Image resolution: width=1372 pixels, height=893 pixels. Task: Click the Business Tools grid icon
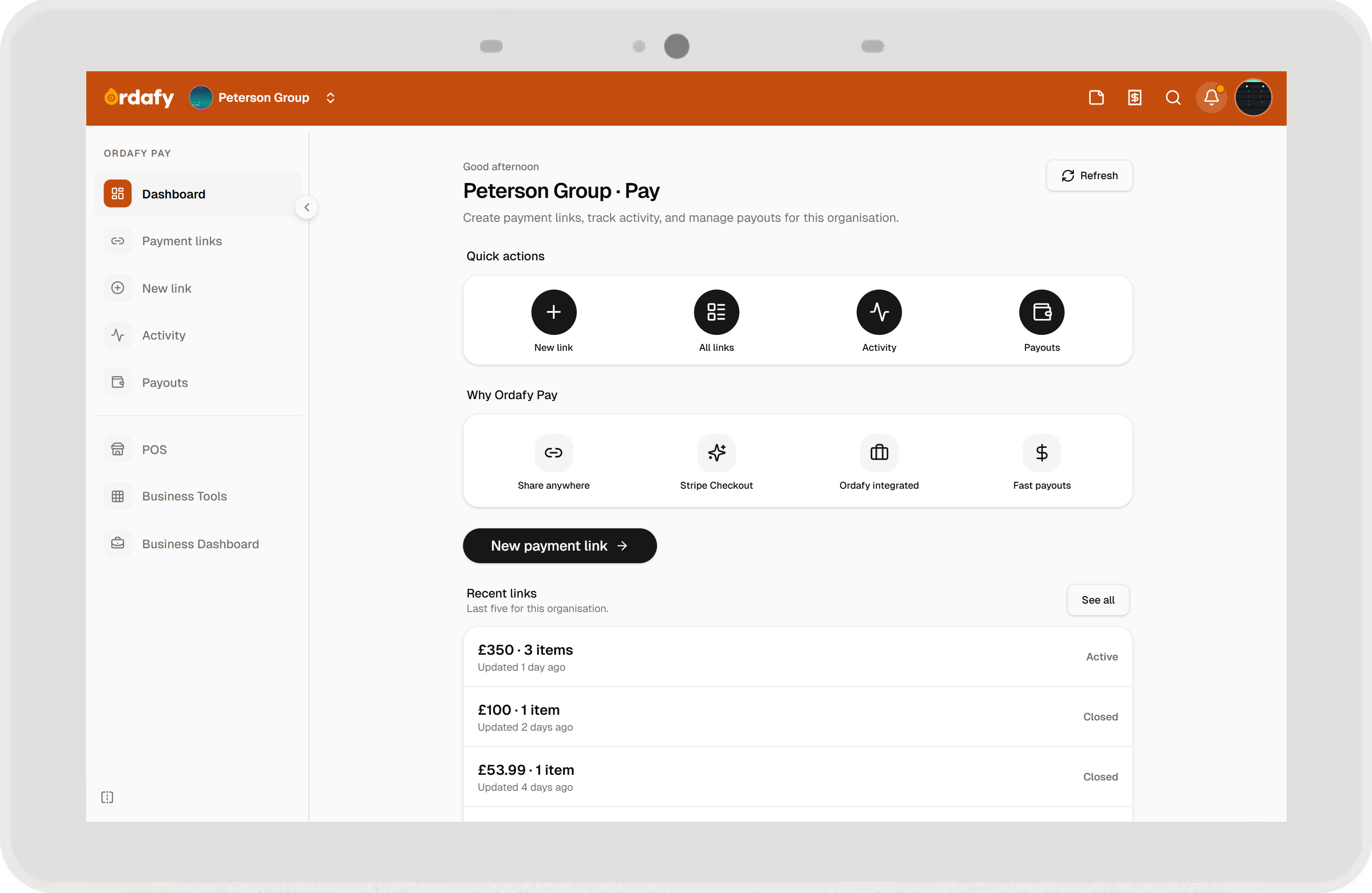click(x=118, y=496)
